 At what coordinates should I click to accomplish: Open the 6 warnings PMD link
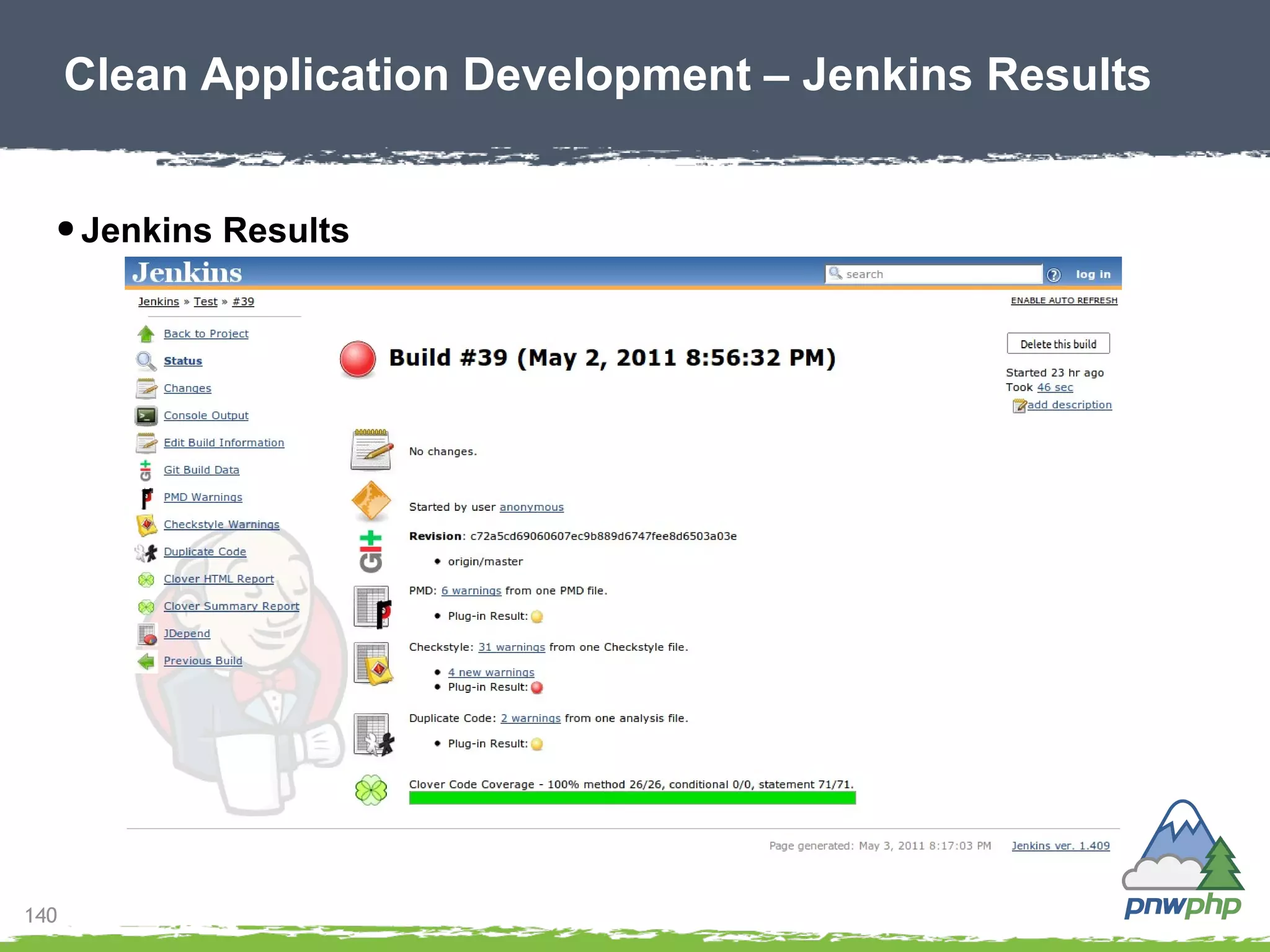(471, 591)
